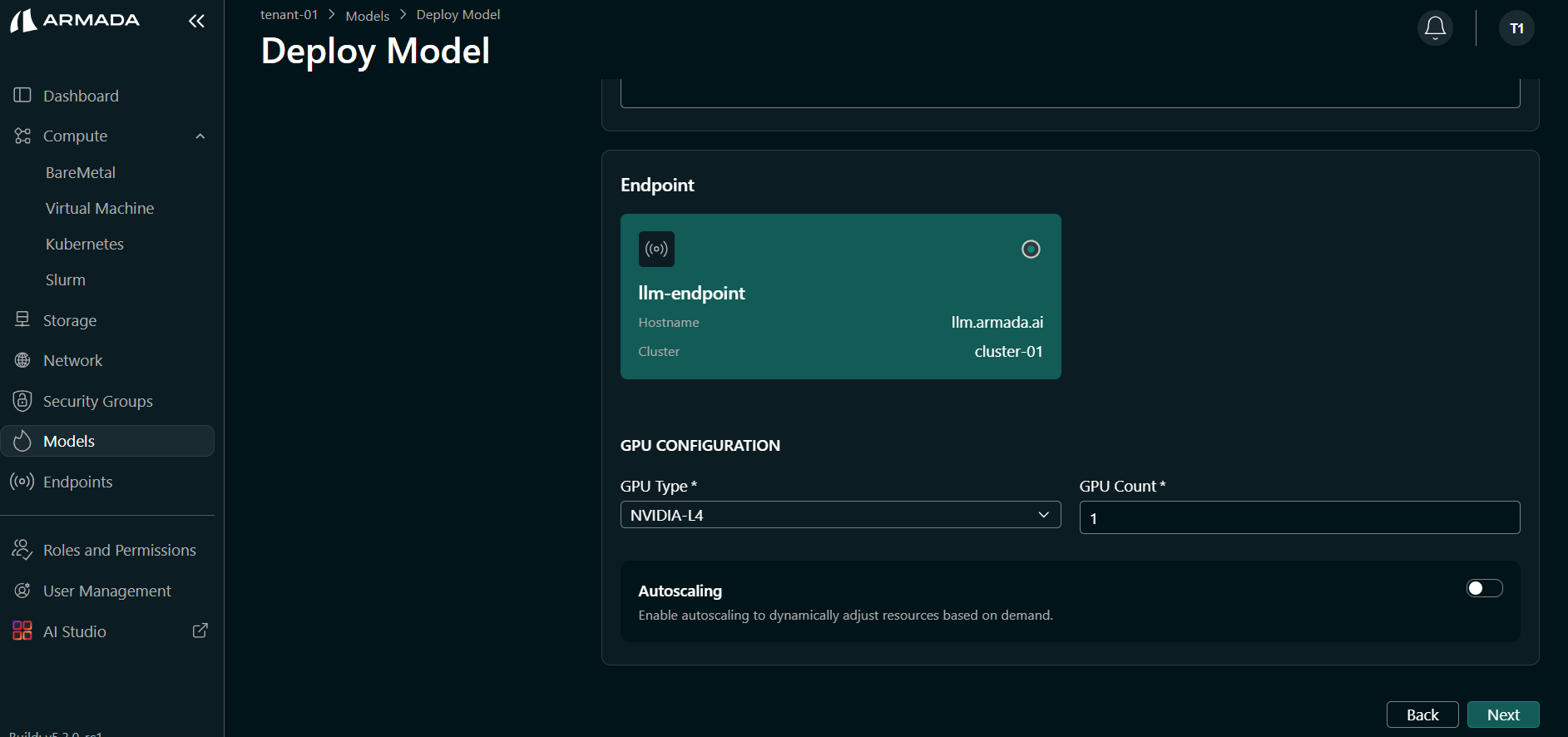Open Virtual Machine page
The width and height of the screenshot is (1568, 737).
100,208
